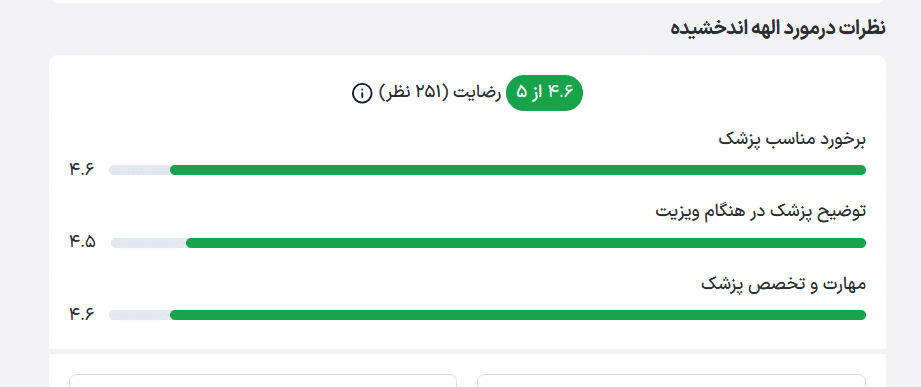Viewport: 921px width, 387px height.
Task: Click the green ۴.۶ از ۵ badge
Action: (x=544, y=93)
